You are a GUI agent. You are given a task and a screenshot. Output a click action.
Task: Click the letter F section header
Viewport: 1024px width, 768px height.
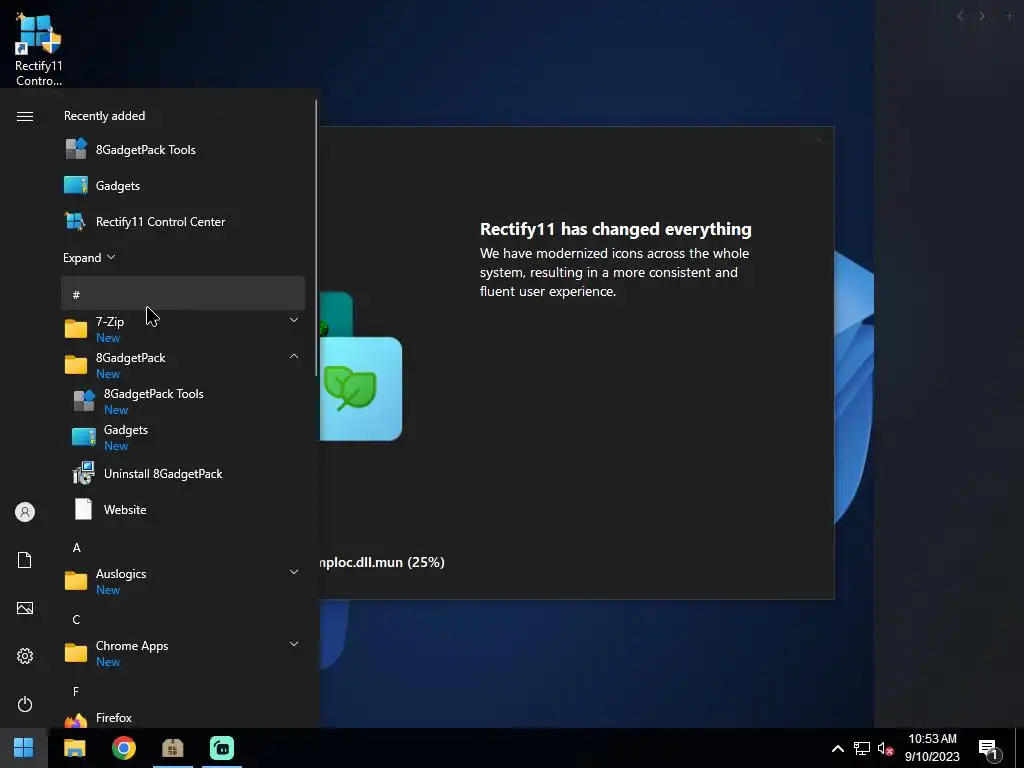[76, 691]
